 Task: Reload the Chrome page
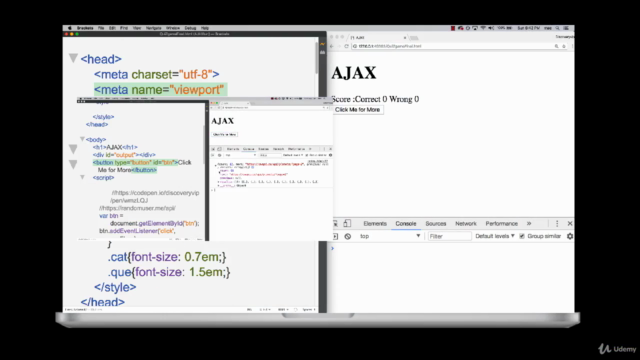pos(347,46)
